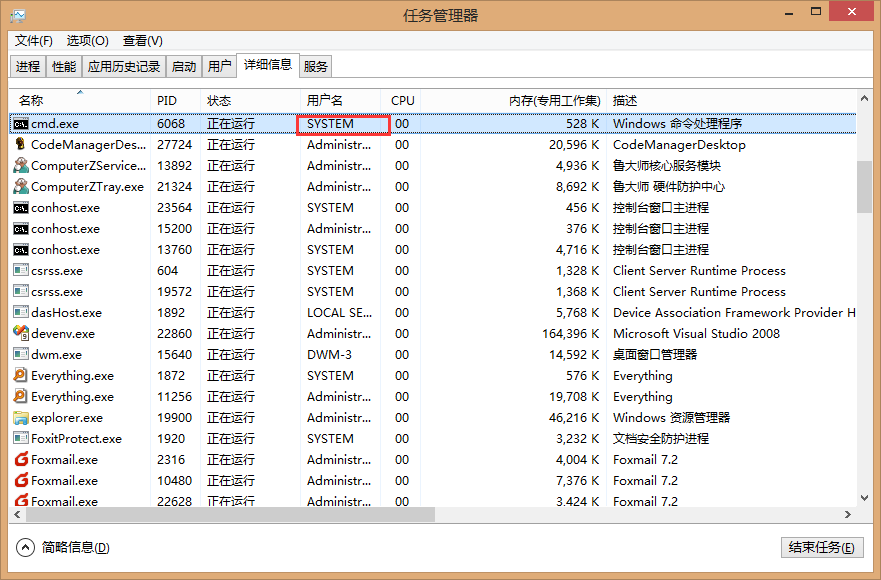Screen dimensions: 881x580
Task: Sort by the 用户名 column header
Action: (x=340, y=101)
